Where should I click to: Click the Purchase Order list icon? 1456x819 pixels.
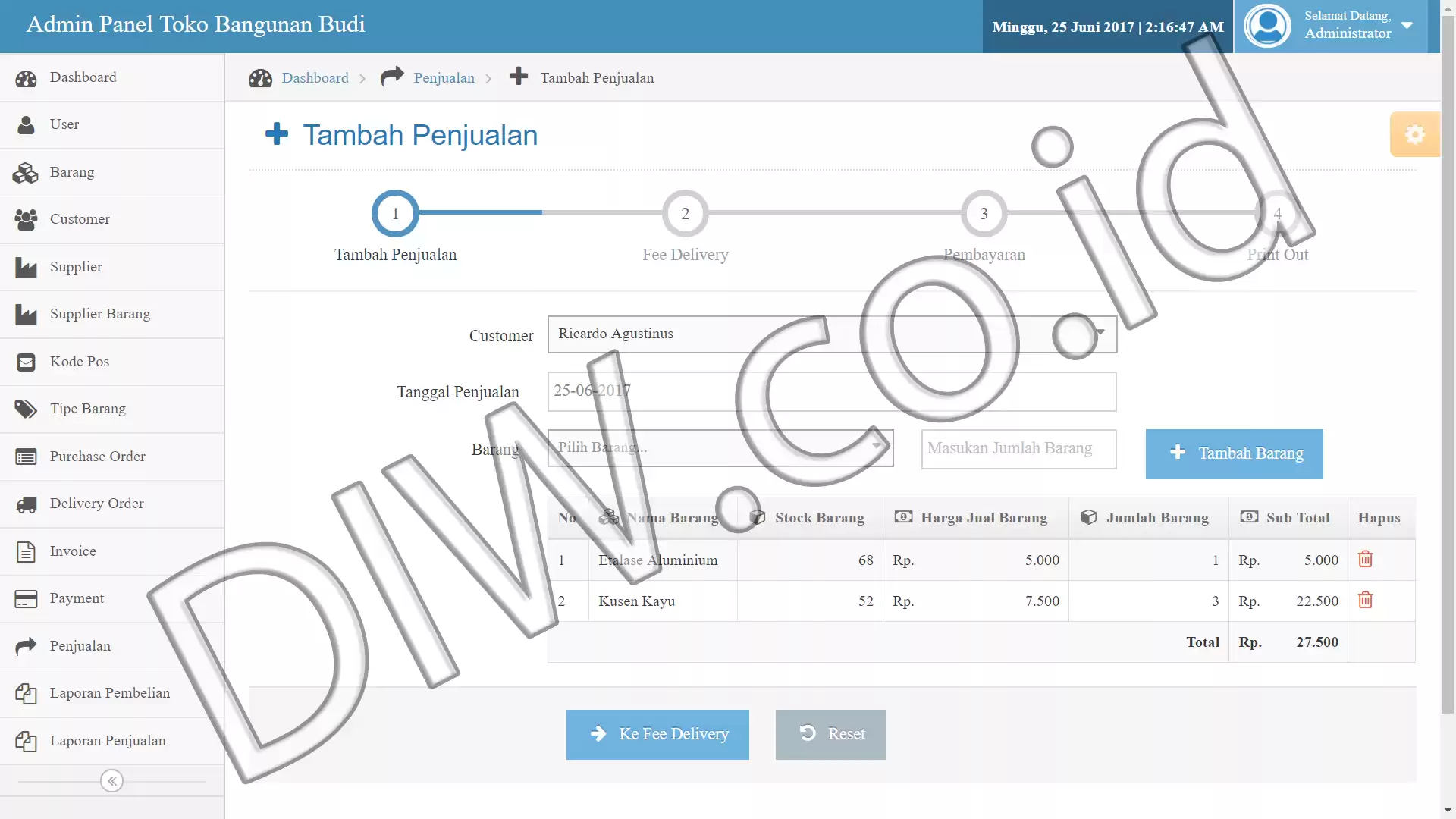tap(26, 457)
